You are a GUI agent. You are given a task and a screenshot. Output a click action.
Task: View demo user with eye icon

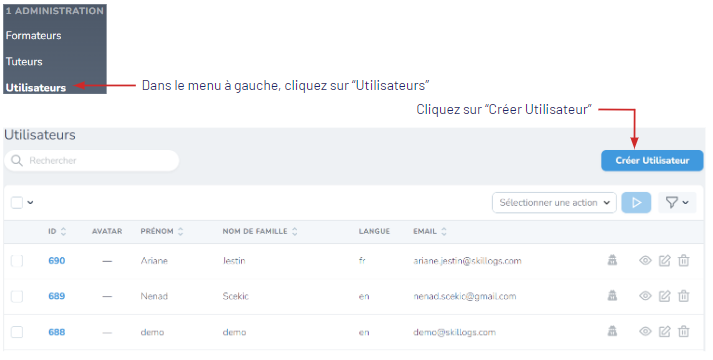pos(645,331)
